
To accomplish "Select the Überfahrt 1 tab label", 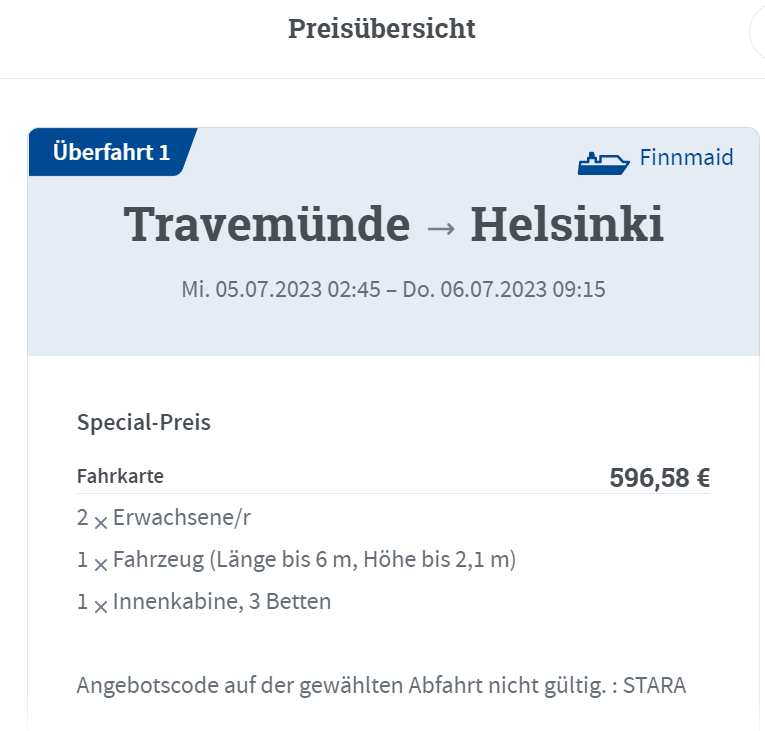I will (x=111, y=153).
